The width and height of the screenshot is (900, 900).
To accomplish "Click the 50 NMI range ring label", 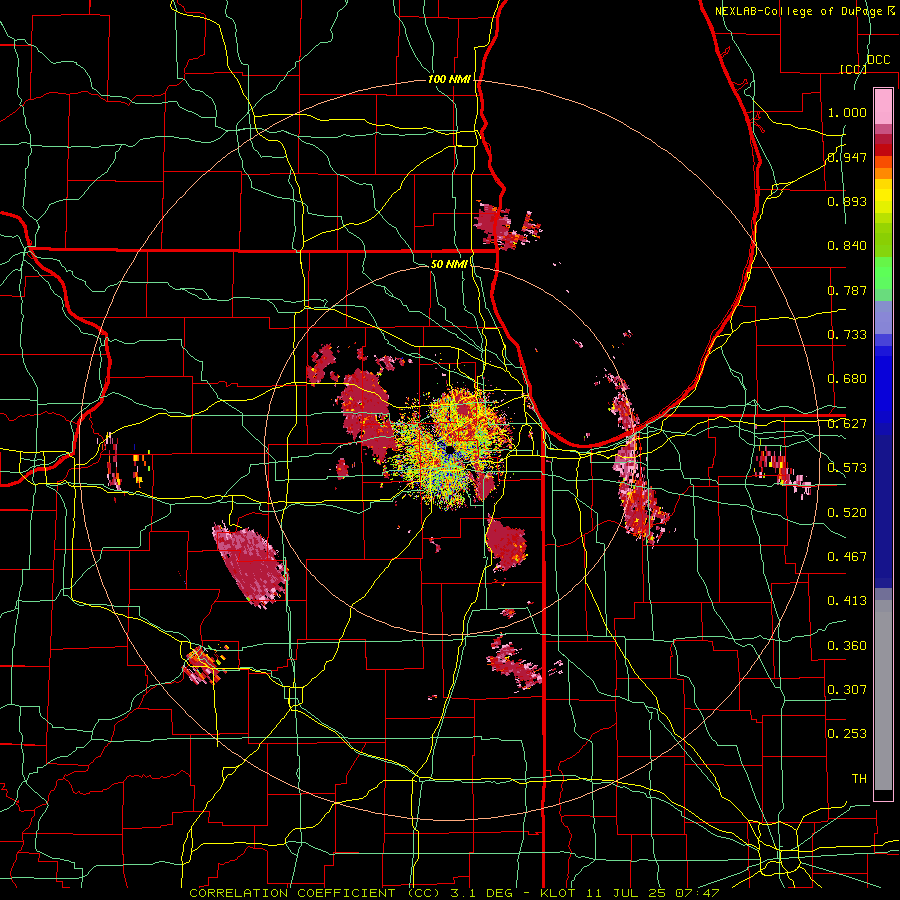I will click(449, 264).
